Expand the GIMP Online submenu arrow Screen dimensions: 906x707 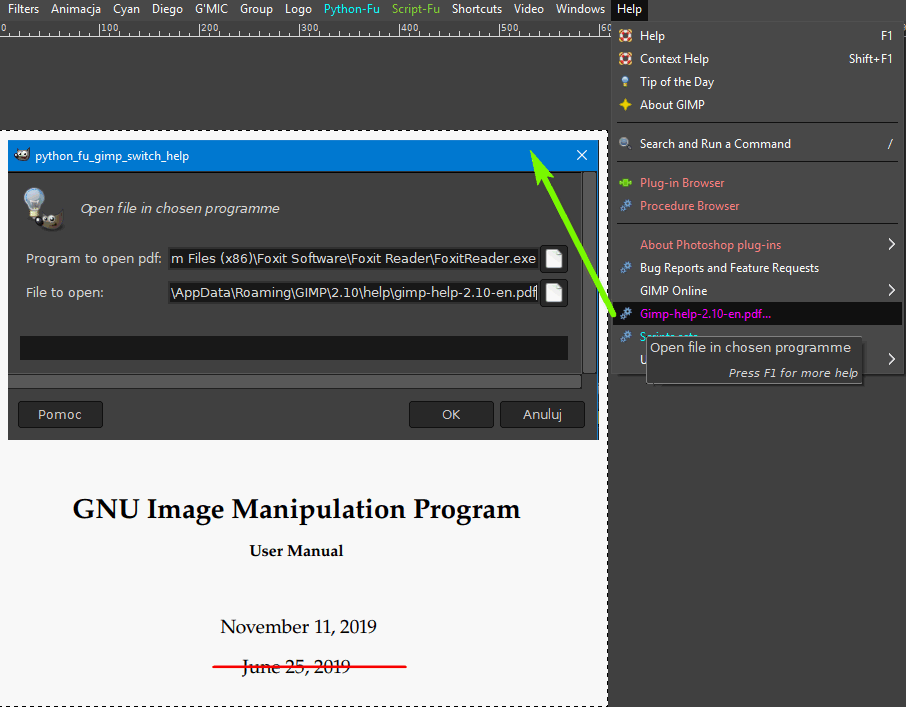892,291
